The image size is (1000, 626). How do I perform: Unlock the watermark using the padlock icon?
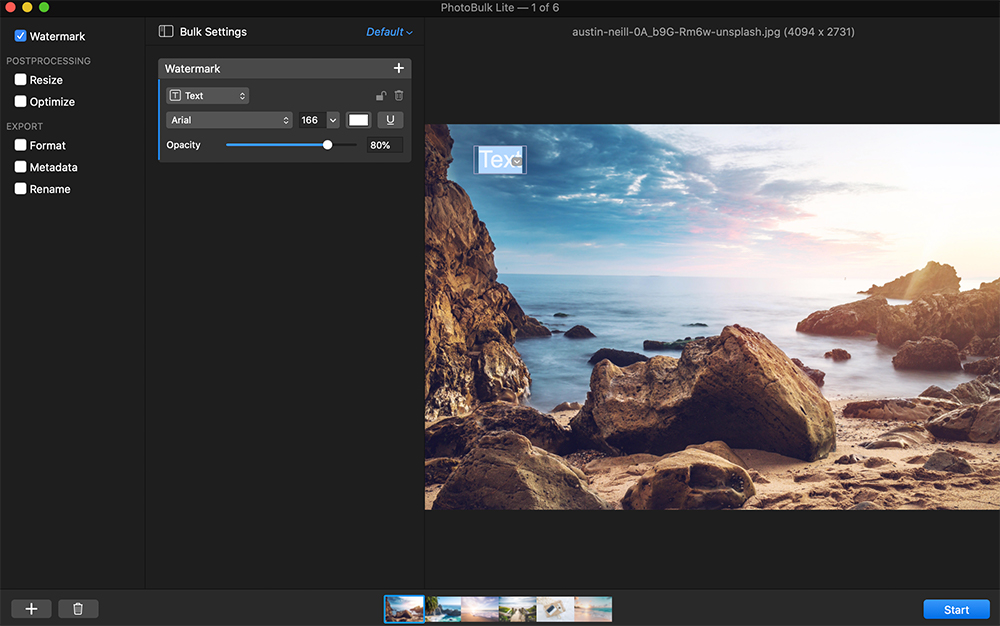click(379, 95)
